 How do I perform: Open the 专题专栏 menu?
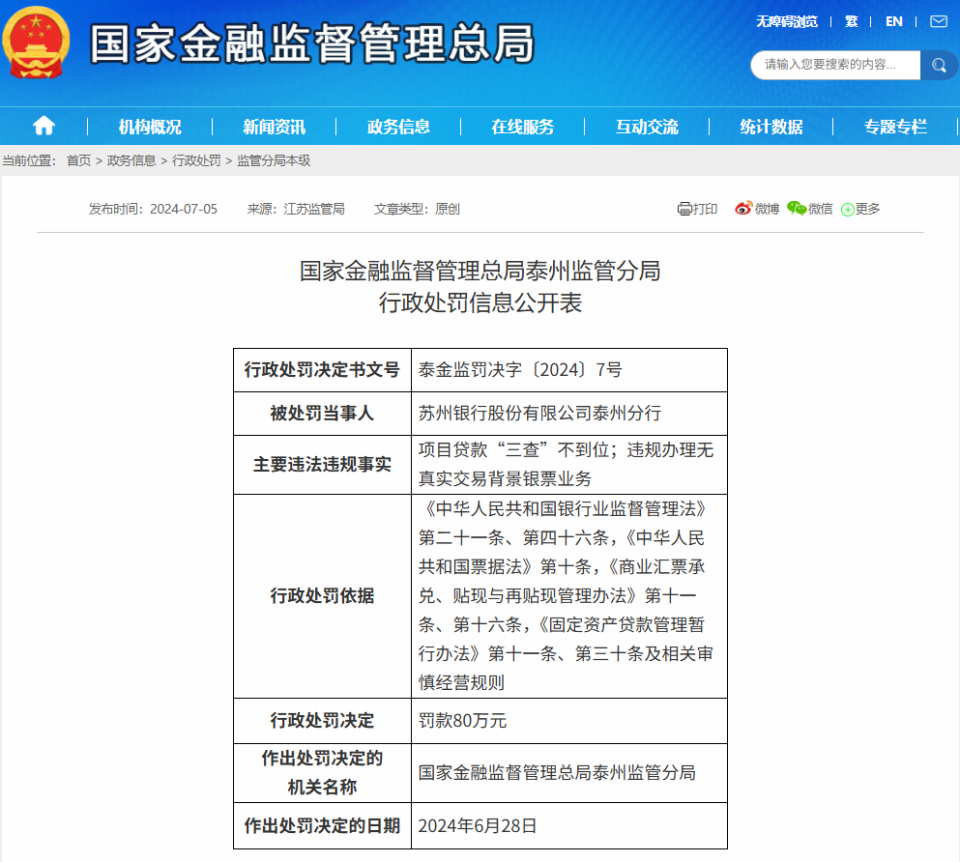[x=896, y=127]
